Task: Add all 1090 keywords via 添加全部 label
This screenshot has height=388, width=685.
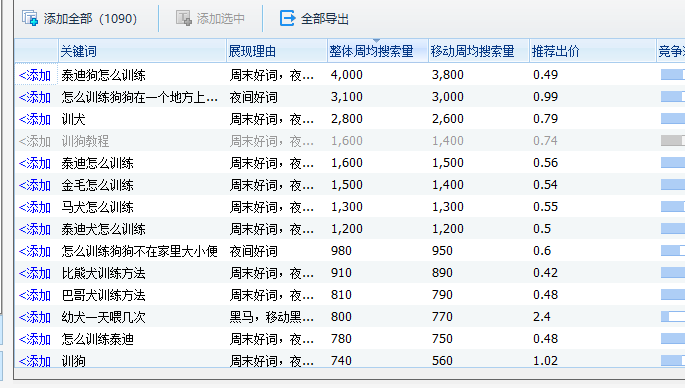Action: point(90,19)
